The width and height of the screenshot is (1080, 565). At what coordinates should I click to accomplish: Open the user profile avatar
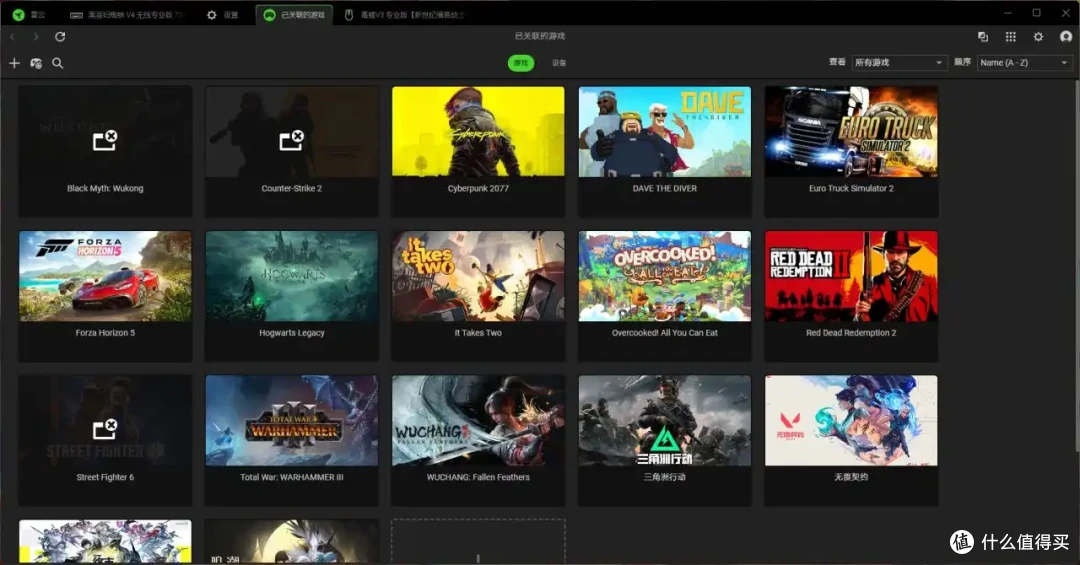click(1066, 37)
